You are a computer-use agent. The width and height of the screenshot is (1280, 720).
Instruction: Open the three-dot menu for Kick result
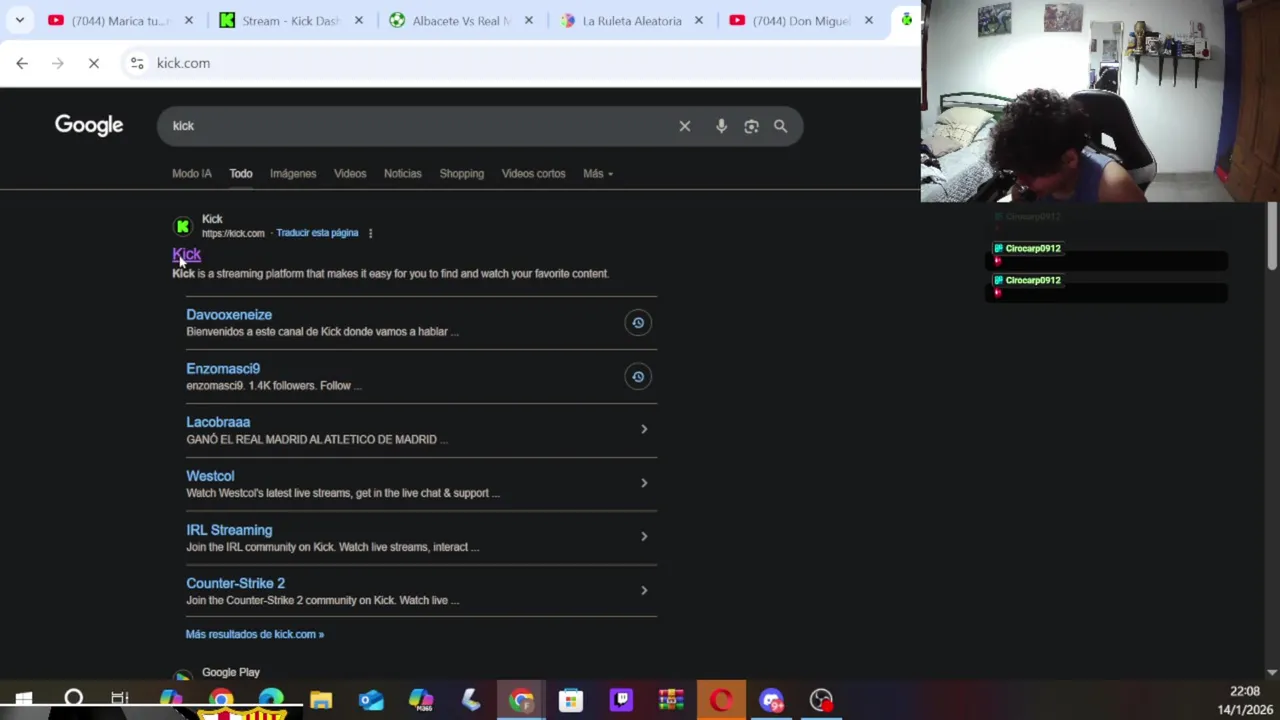370,233
